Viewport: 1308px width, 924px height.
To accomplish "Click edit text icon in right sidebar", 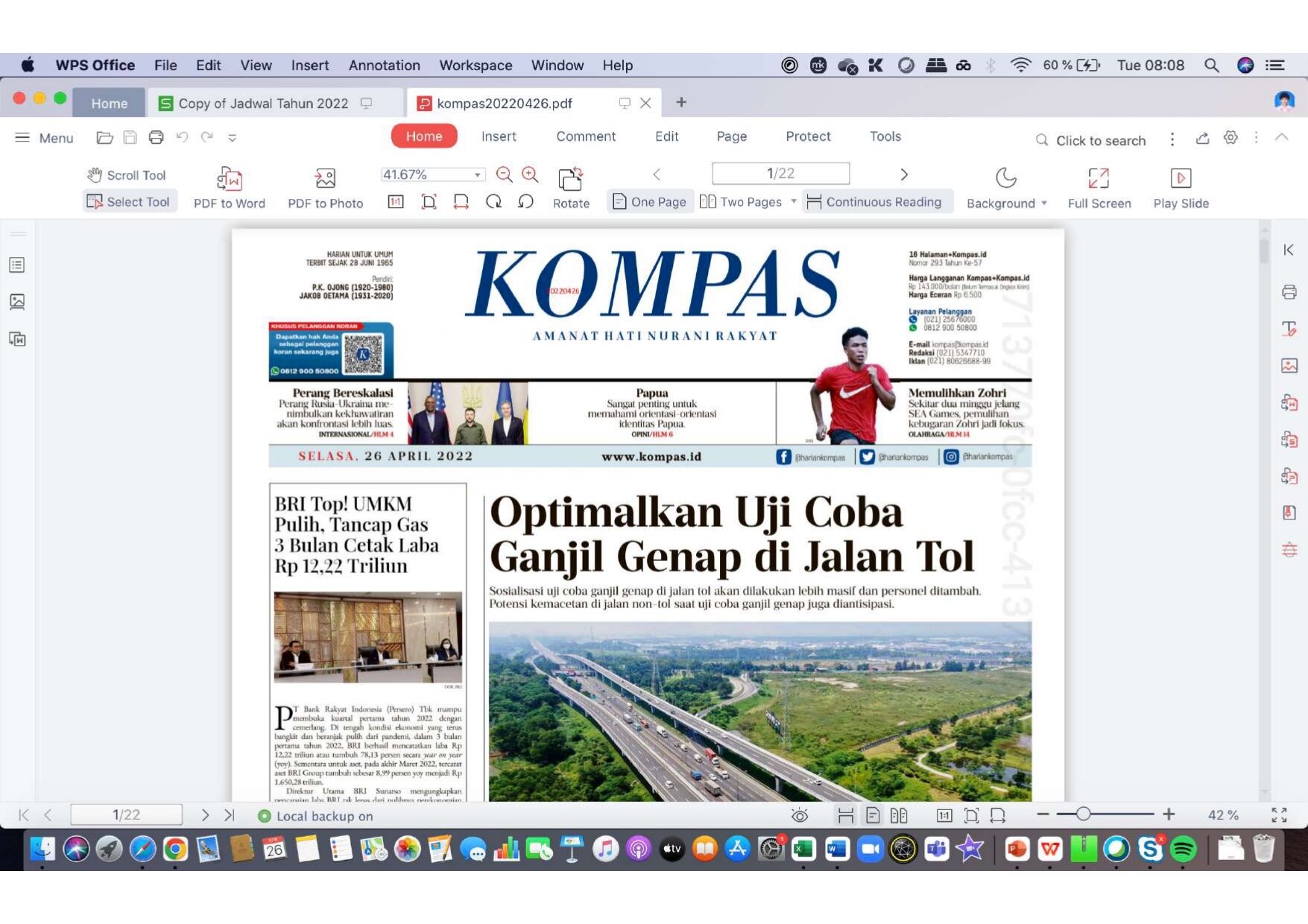I will pos(1289,329).
